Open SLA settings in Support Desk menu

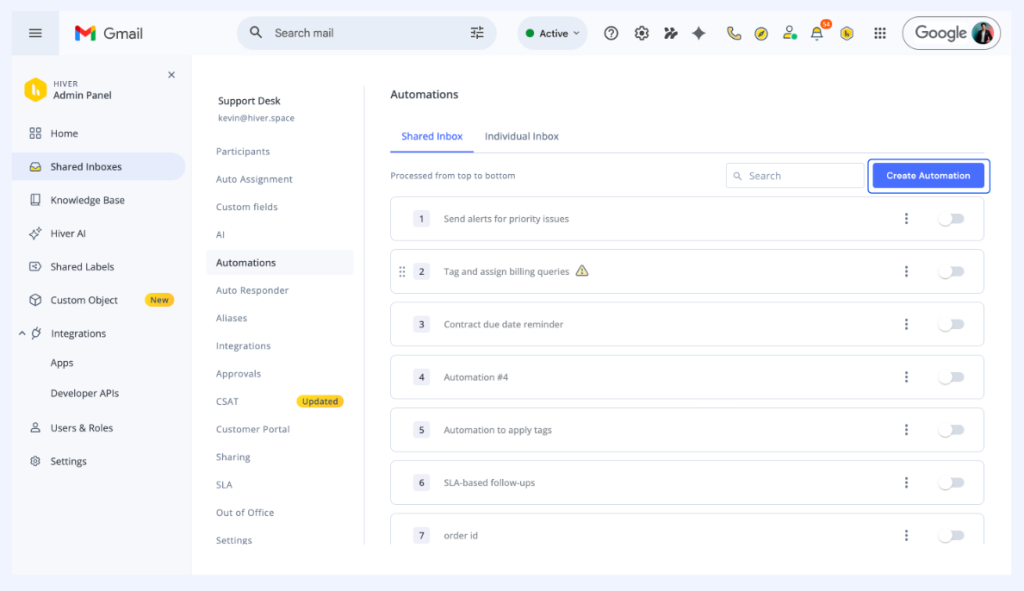coord(224,485)
